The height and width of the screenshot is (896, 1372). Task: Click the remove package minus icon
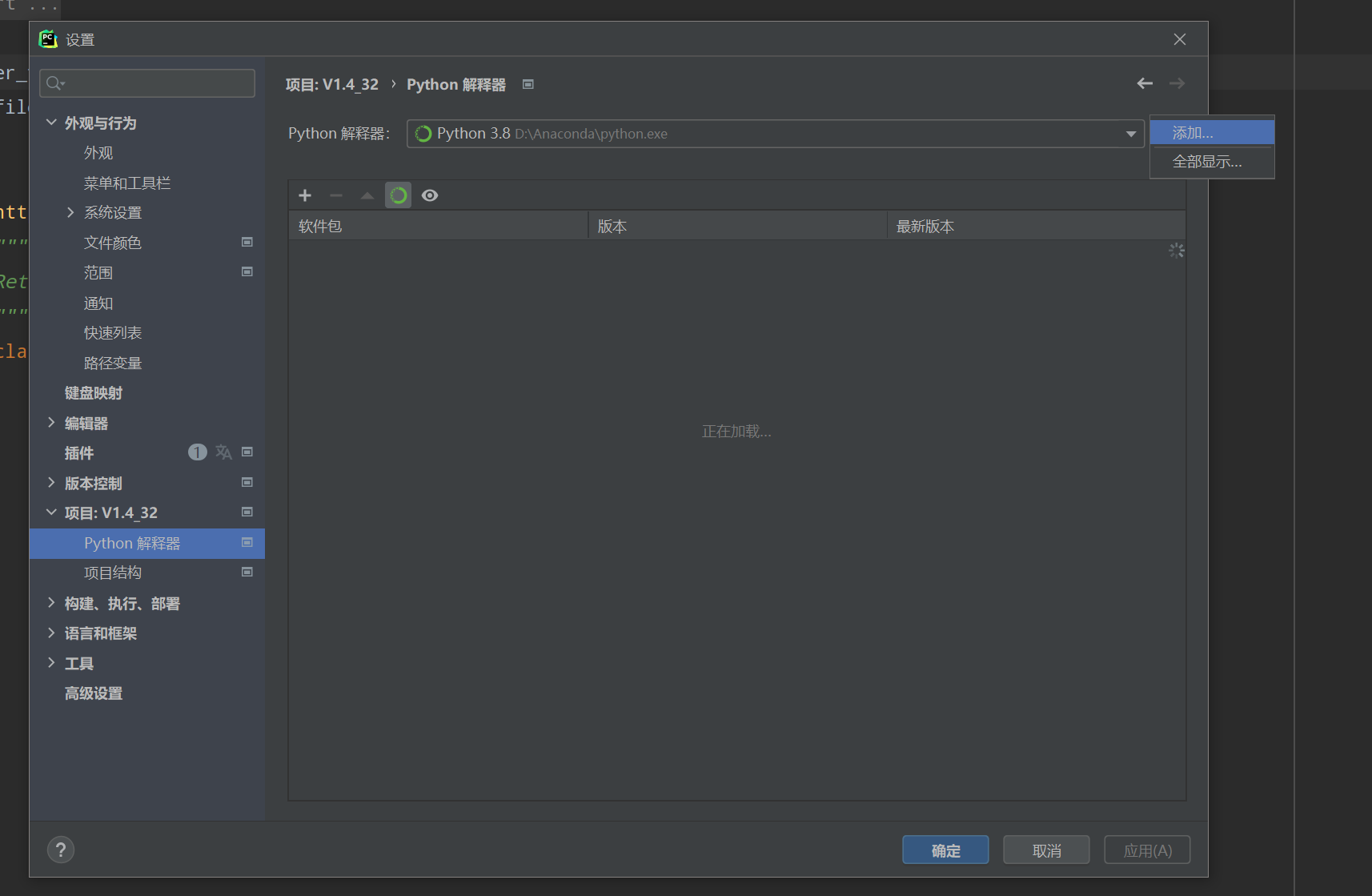(336, 195)
